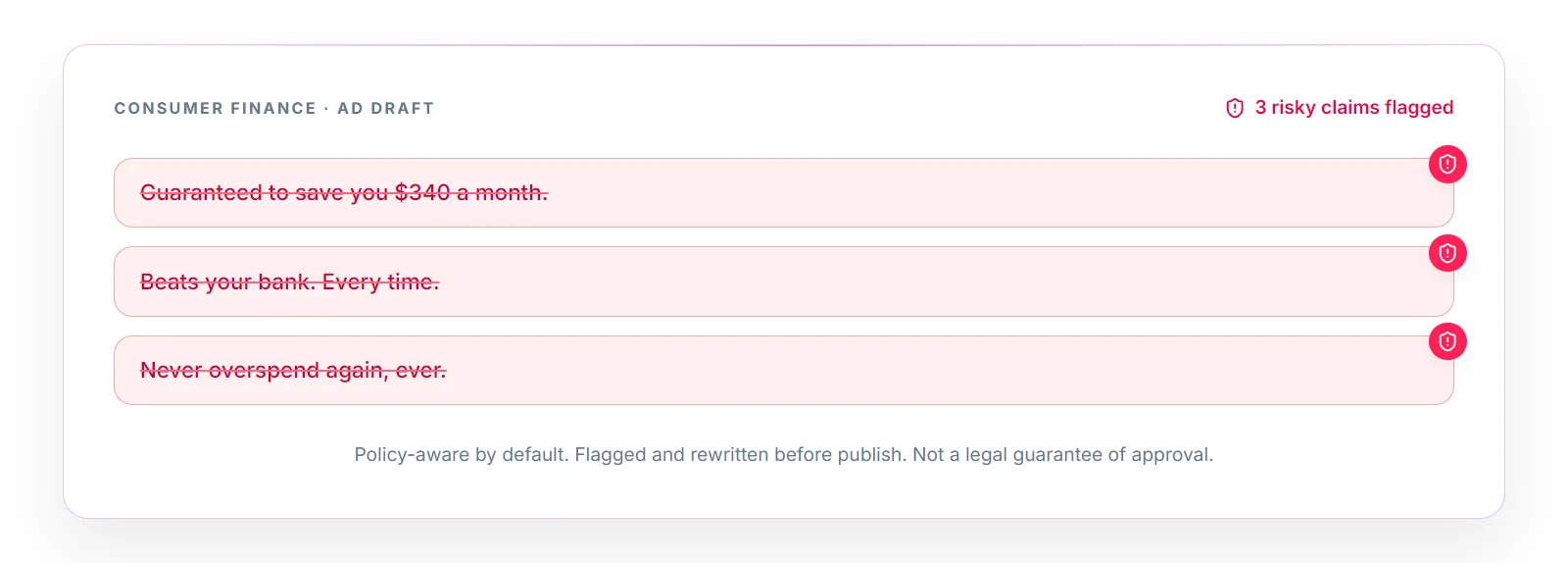This screenshot has height=563, width=1568.
Task: Click the AD DRAFT label
Action: click(x=386, y=109)
